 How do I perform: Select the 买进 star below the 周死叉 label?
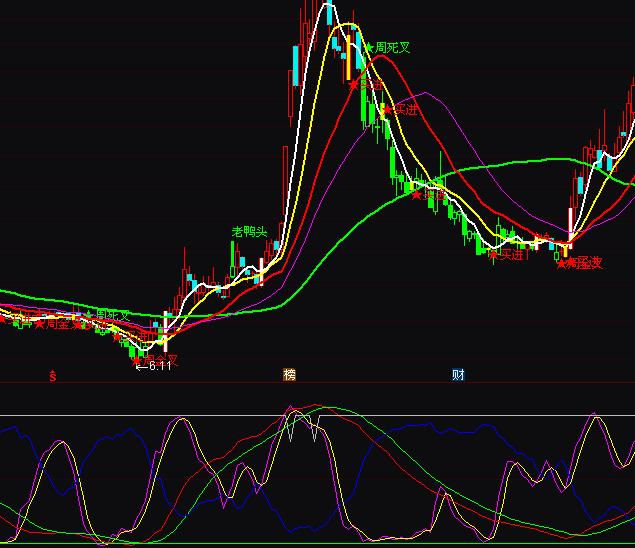[353, 85]
